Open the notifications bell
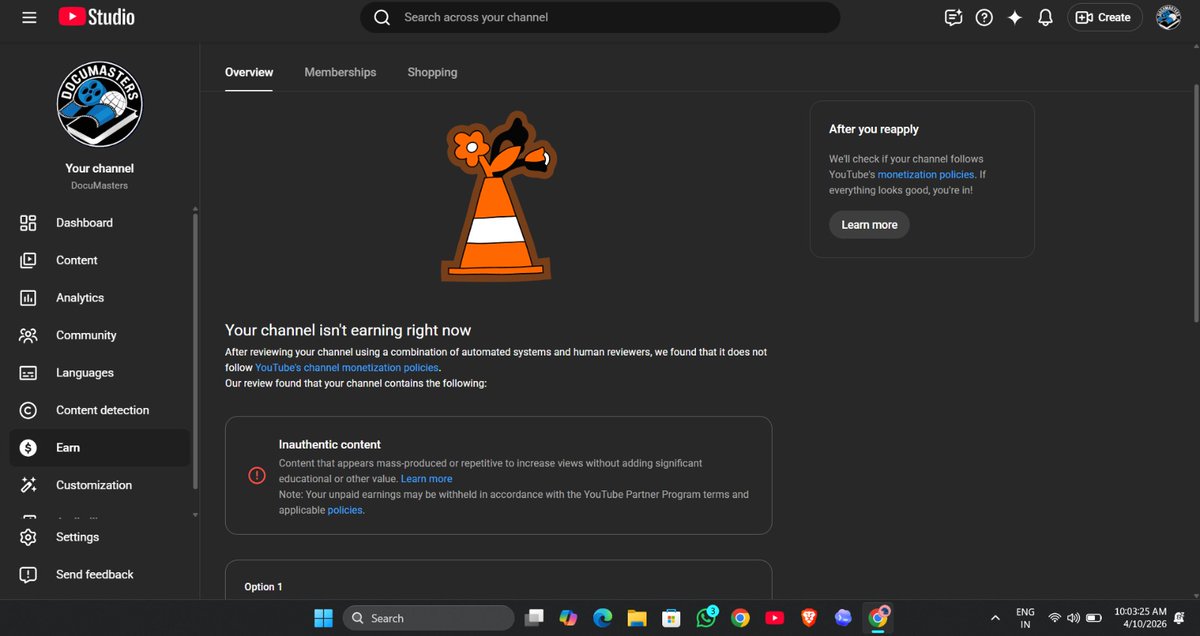Image resolution: width=1200 pixels, height=636 pixels. [x=1045, y=17]
